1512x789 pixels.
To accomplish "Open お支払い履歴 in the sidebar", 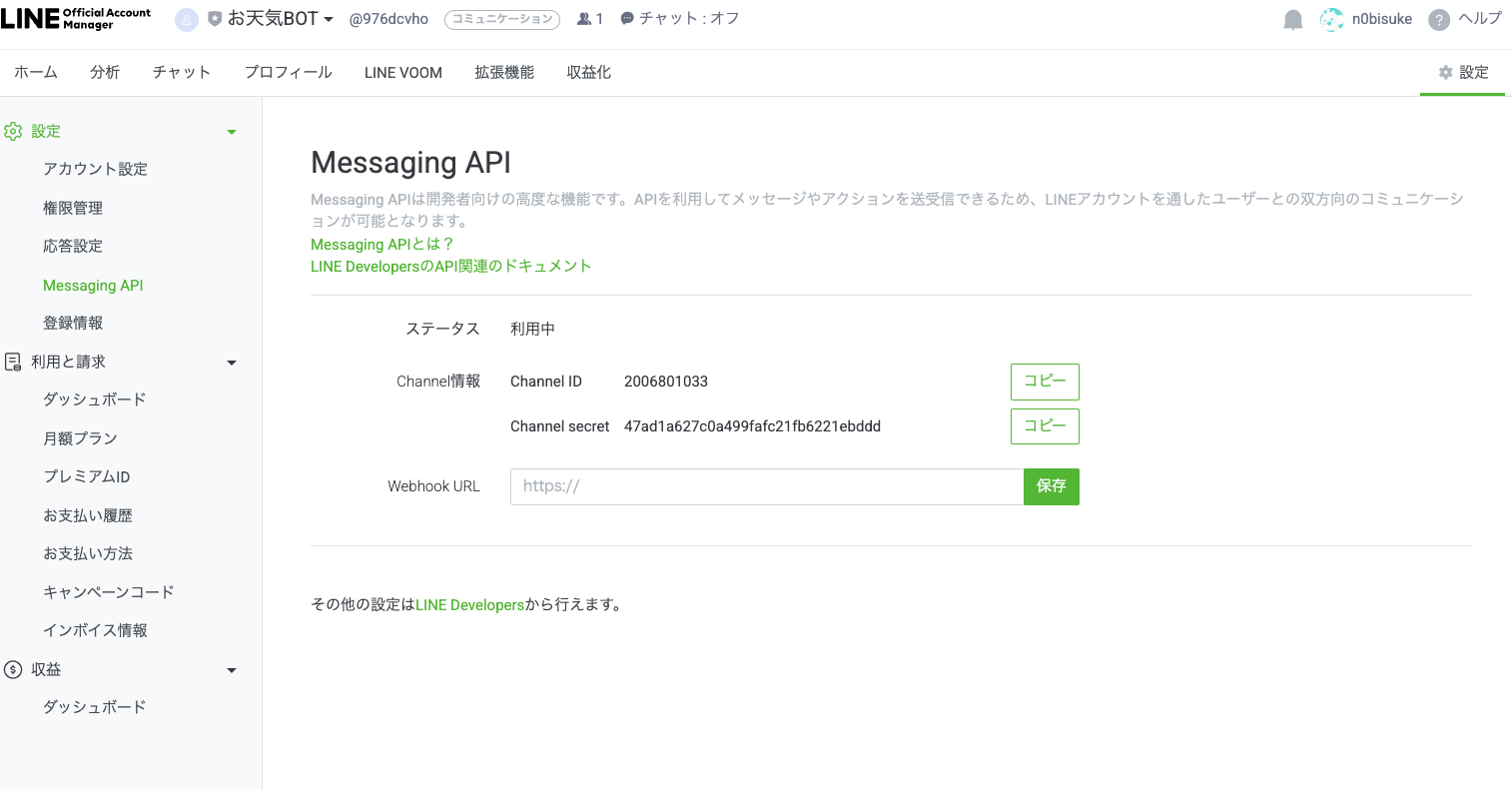I will [x=88, y=515].
